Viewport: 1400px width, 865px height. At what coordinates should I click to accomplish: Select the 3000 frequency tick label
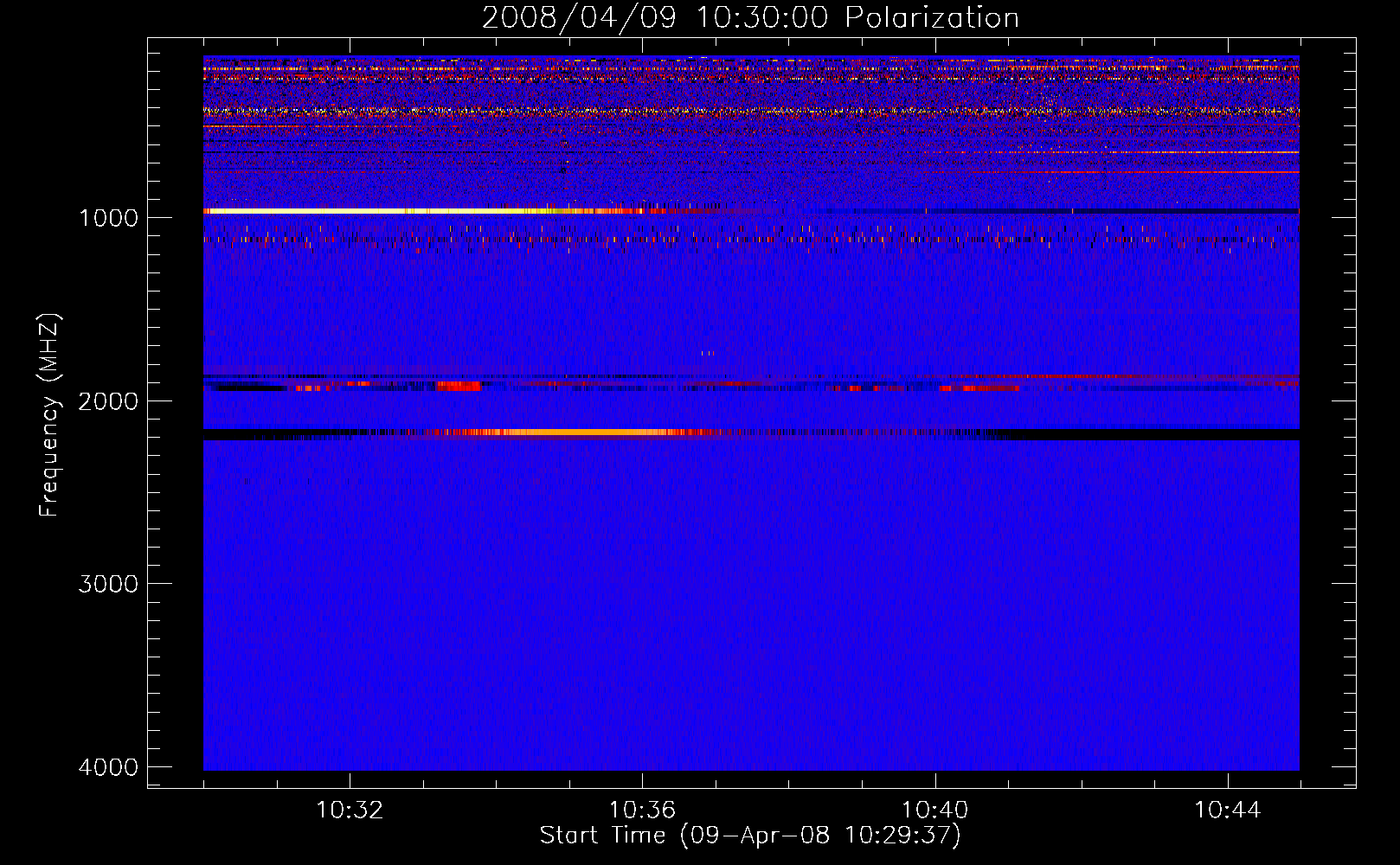coord(108,584)
